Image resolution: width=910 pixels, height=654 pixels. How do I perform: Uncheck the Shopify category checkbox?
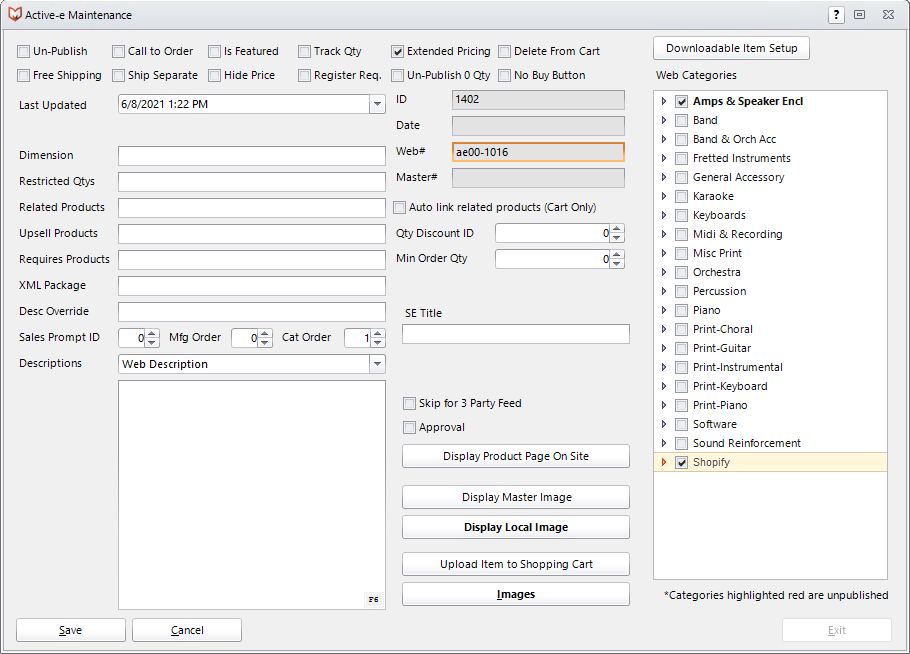[682, 463]
